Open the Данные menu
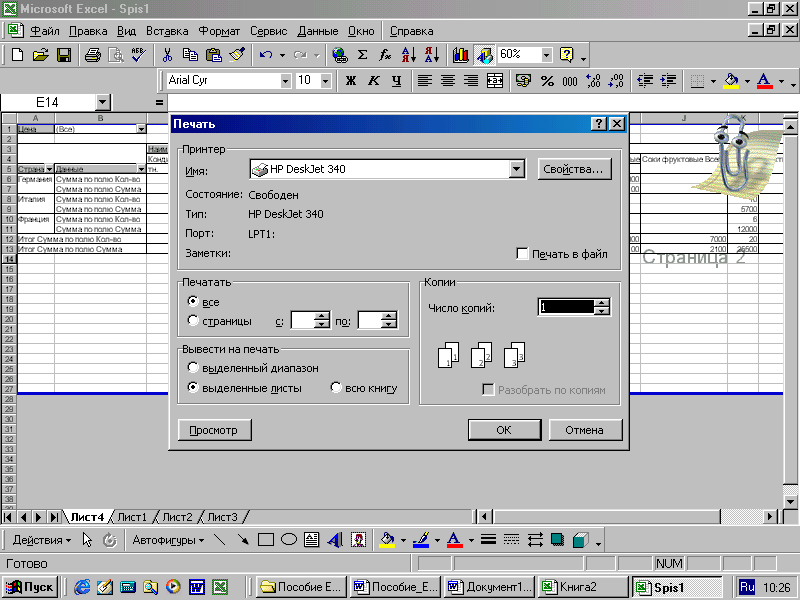800x600 pixels. pos(317,31)
